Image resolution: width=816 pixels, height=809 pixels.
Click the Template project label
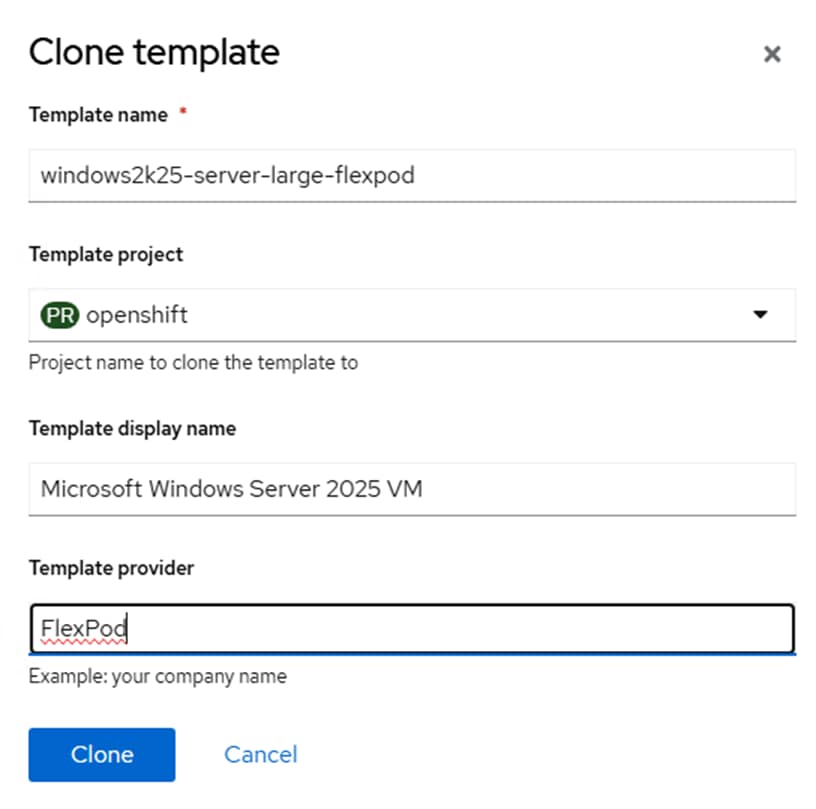point(106,254)
